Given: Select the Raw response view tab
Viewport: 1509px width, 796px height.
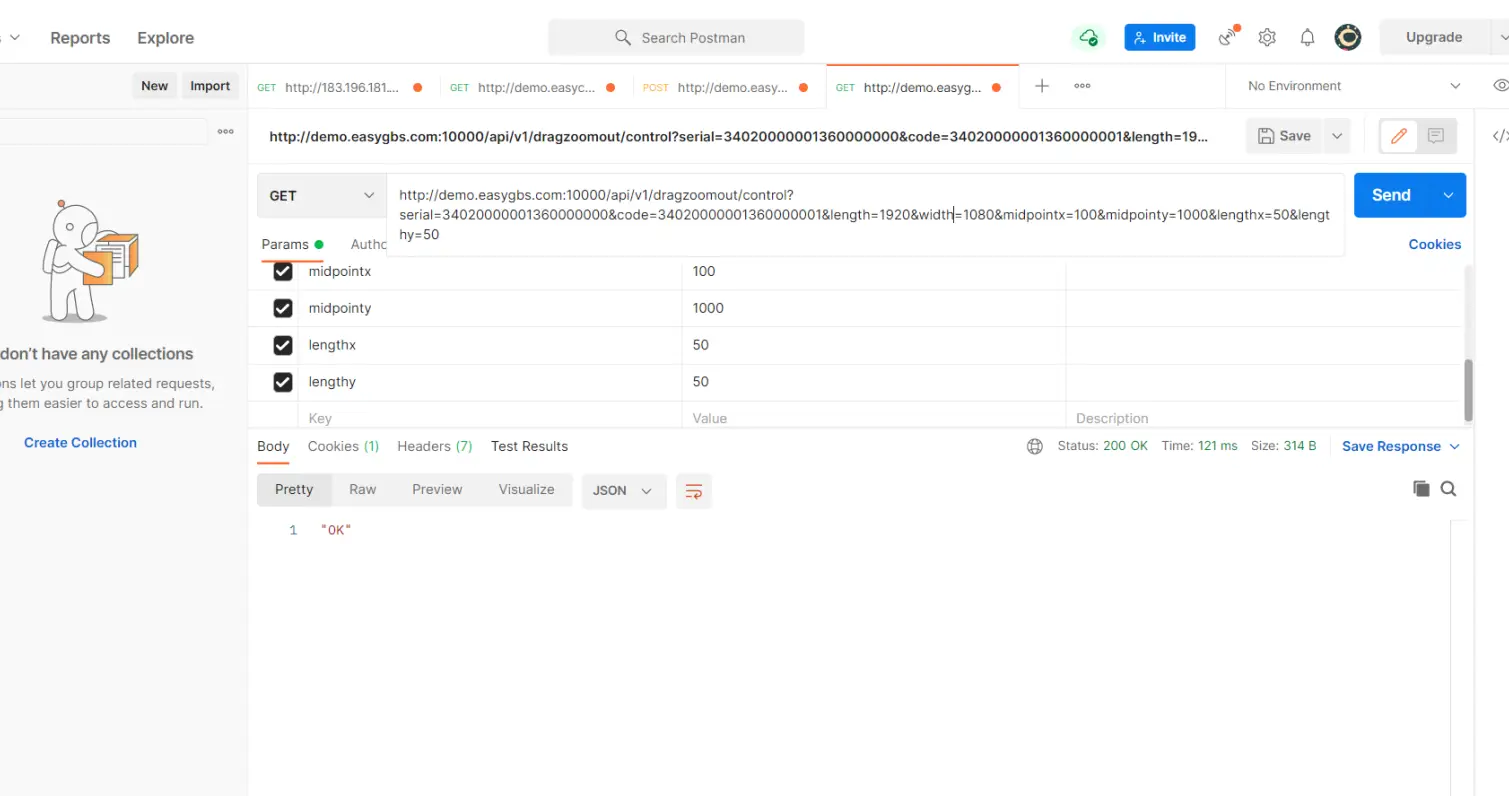Looking at the screenshot, I should pyautogui.click(x=362, y=489).
